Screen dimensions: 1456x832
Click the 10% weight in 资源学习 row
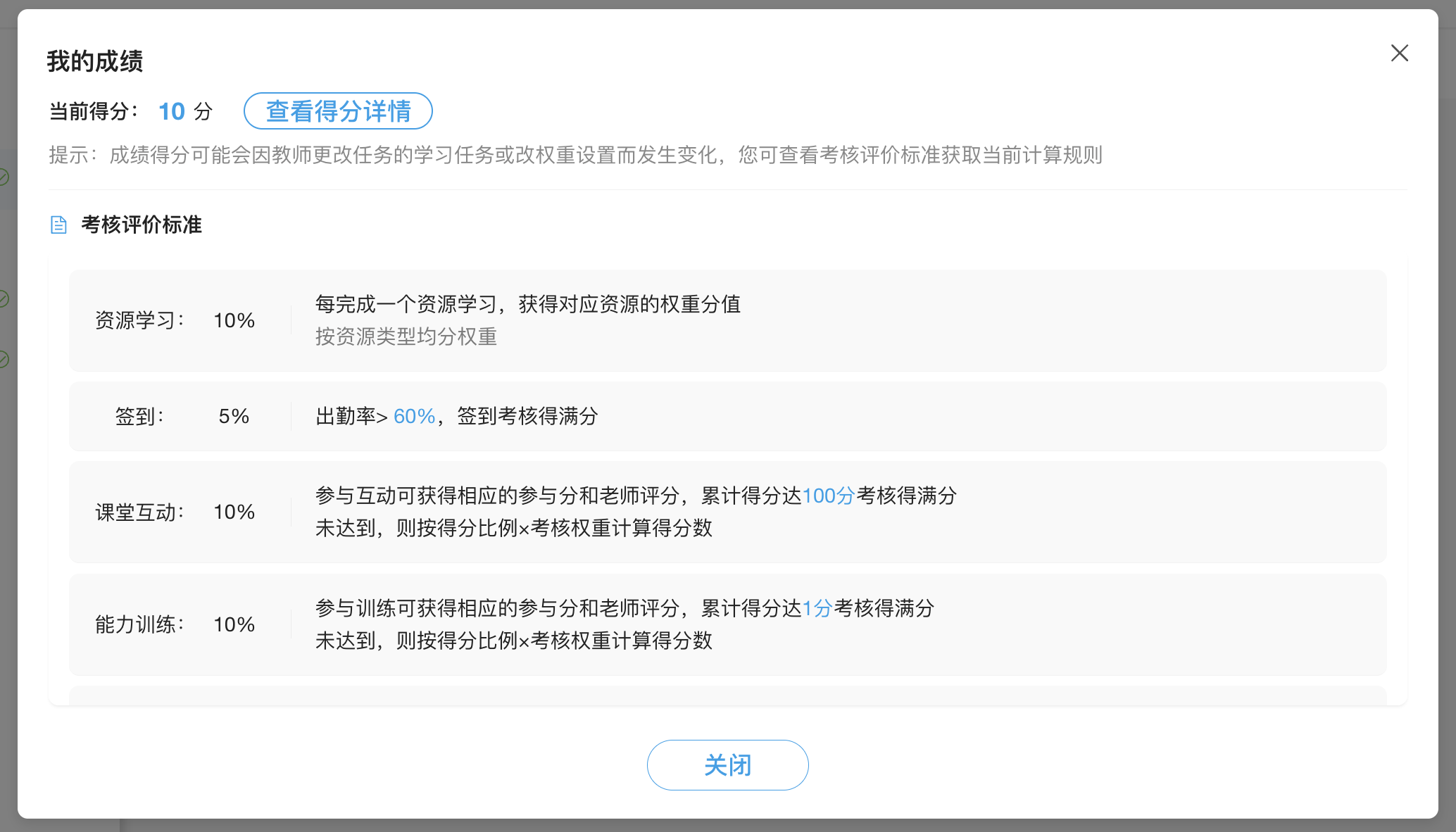pyautogui.click(x=234, y=320)
